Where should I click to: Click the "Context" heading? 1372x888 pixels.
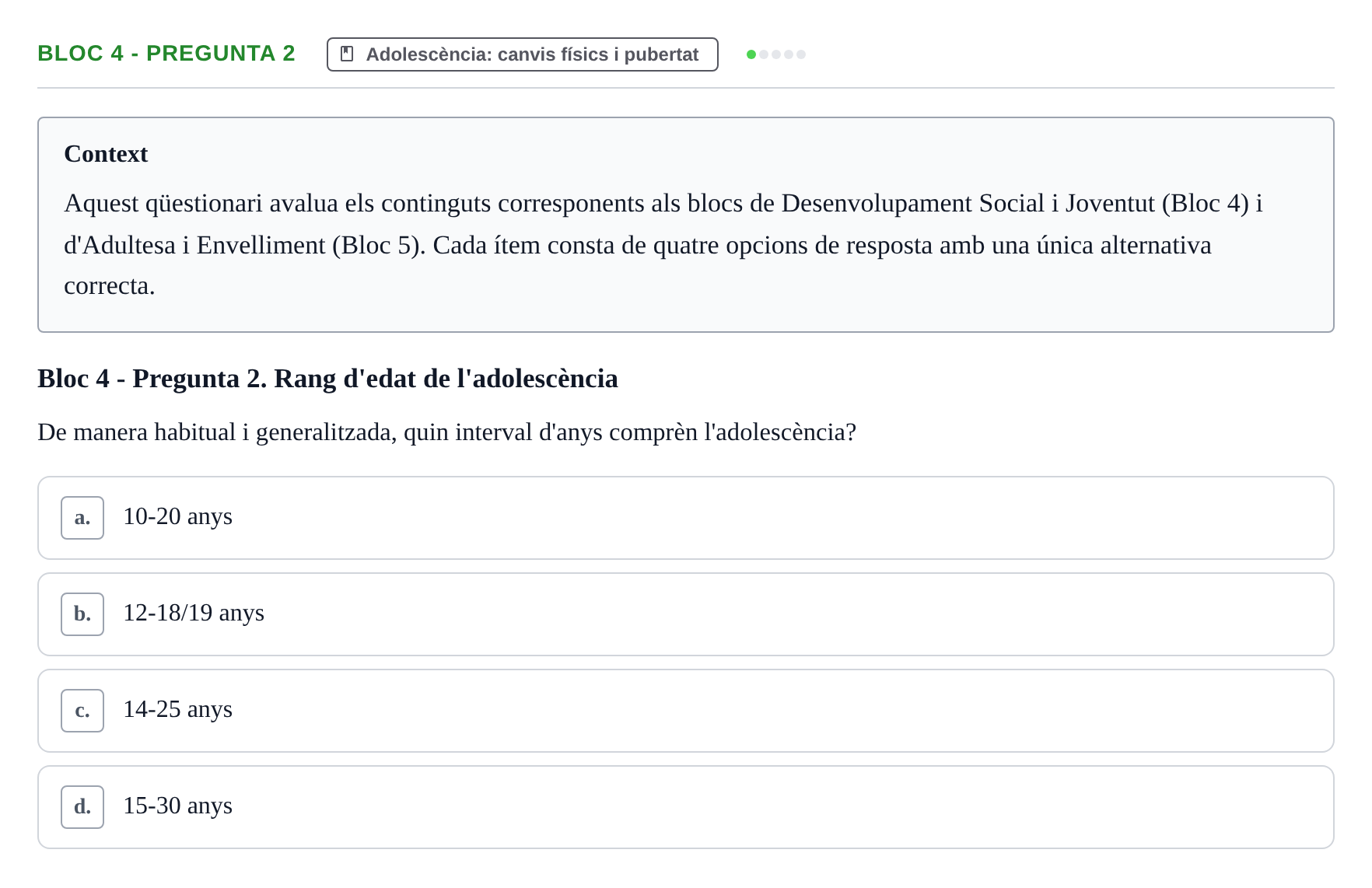coord(106,154)
